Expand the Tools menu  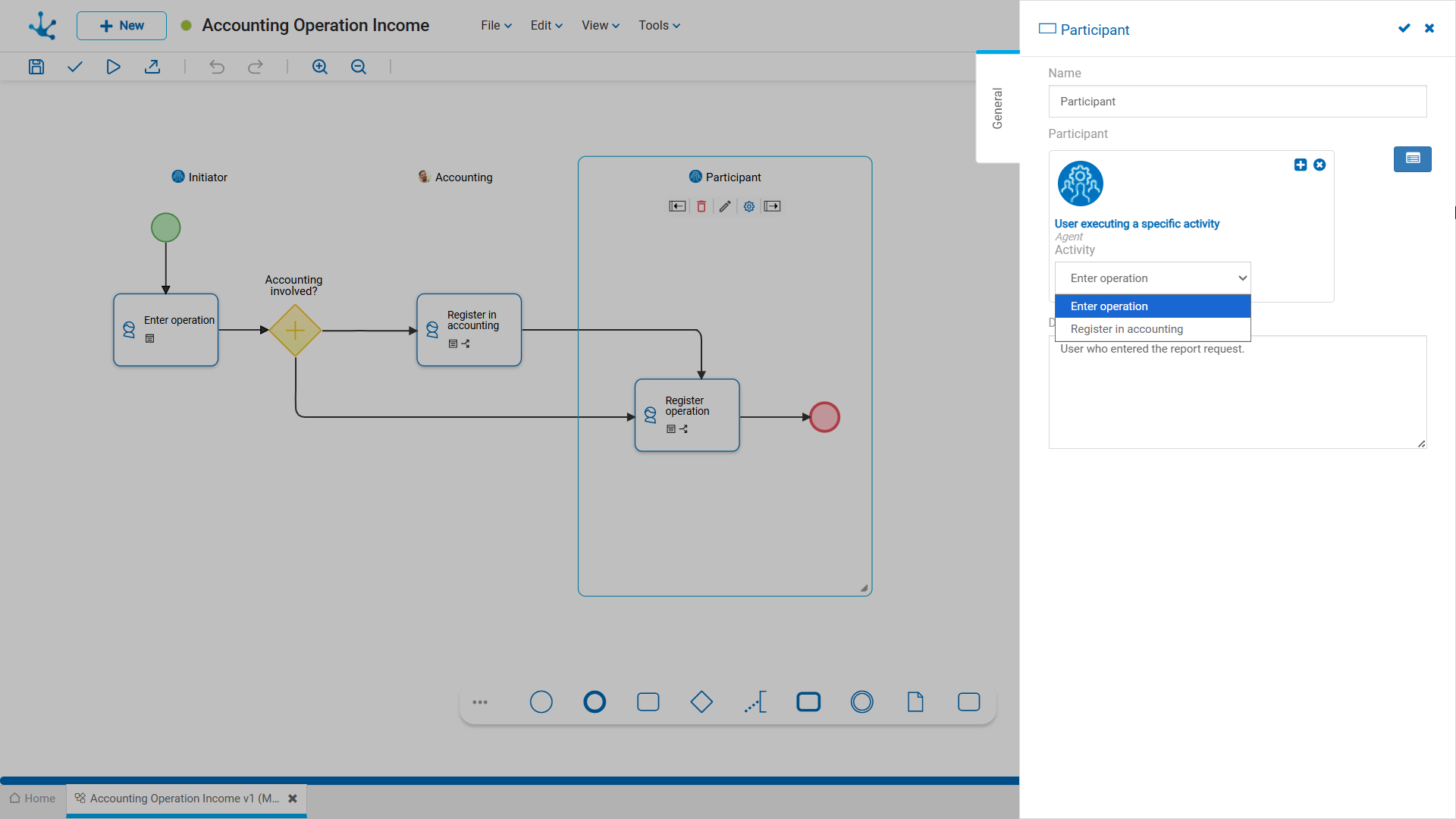coord(659,25)
